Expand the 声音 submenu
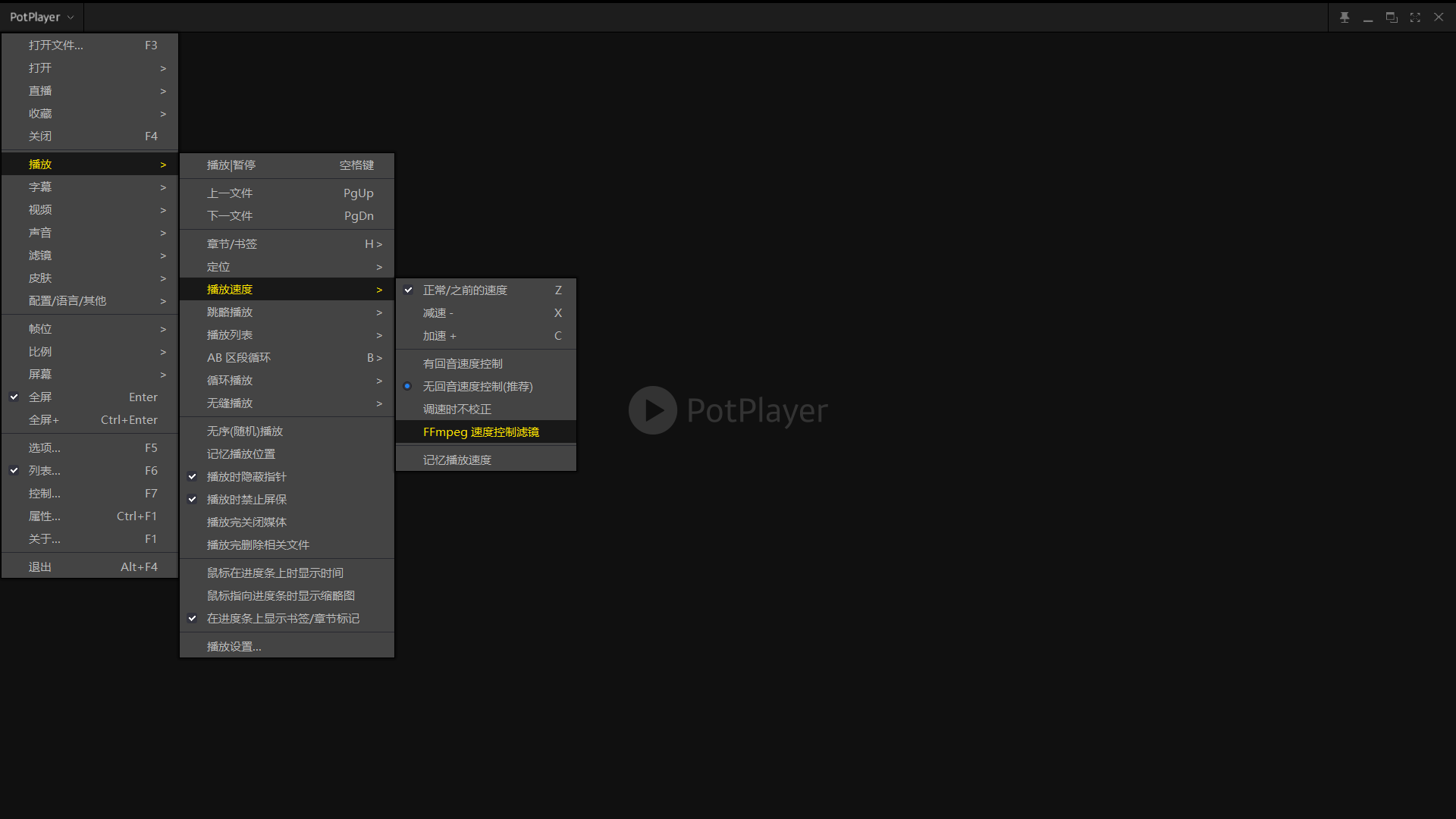Screen dimensions: 1456x819 (x=90, y=232)
